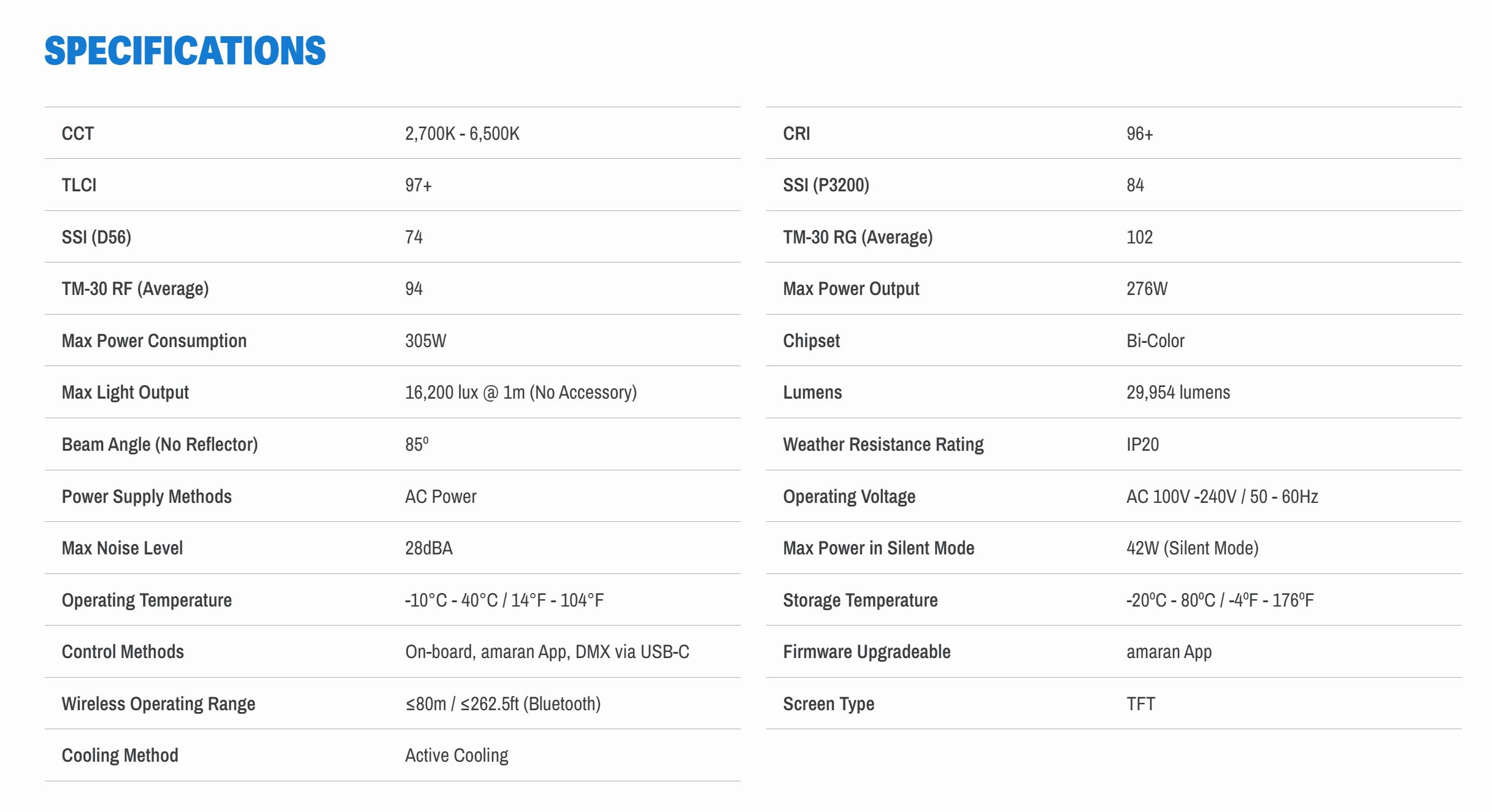Select the Max Power Output 276W value
Viewport: 1492px width, 812px height.
pyautogui.click(x=1147, y=289)
